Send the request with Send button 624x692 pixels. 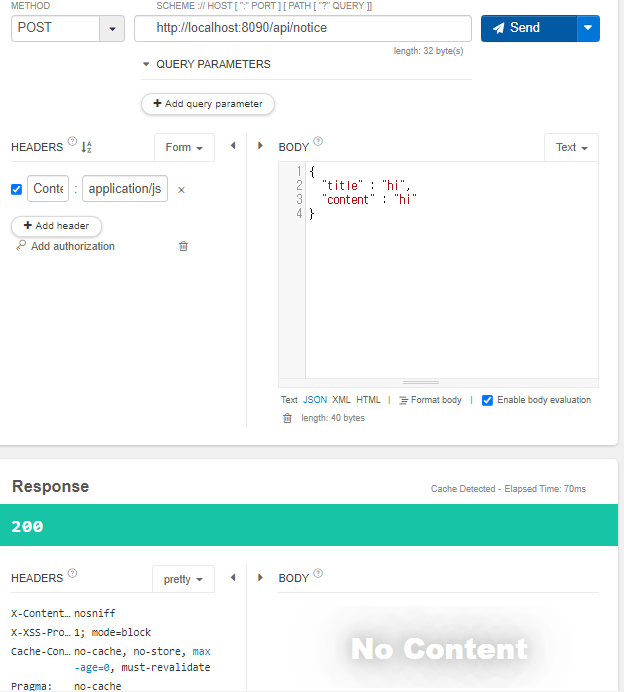tap(529, 29)
